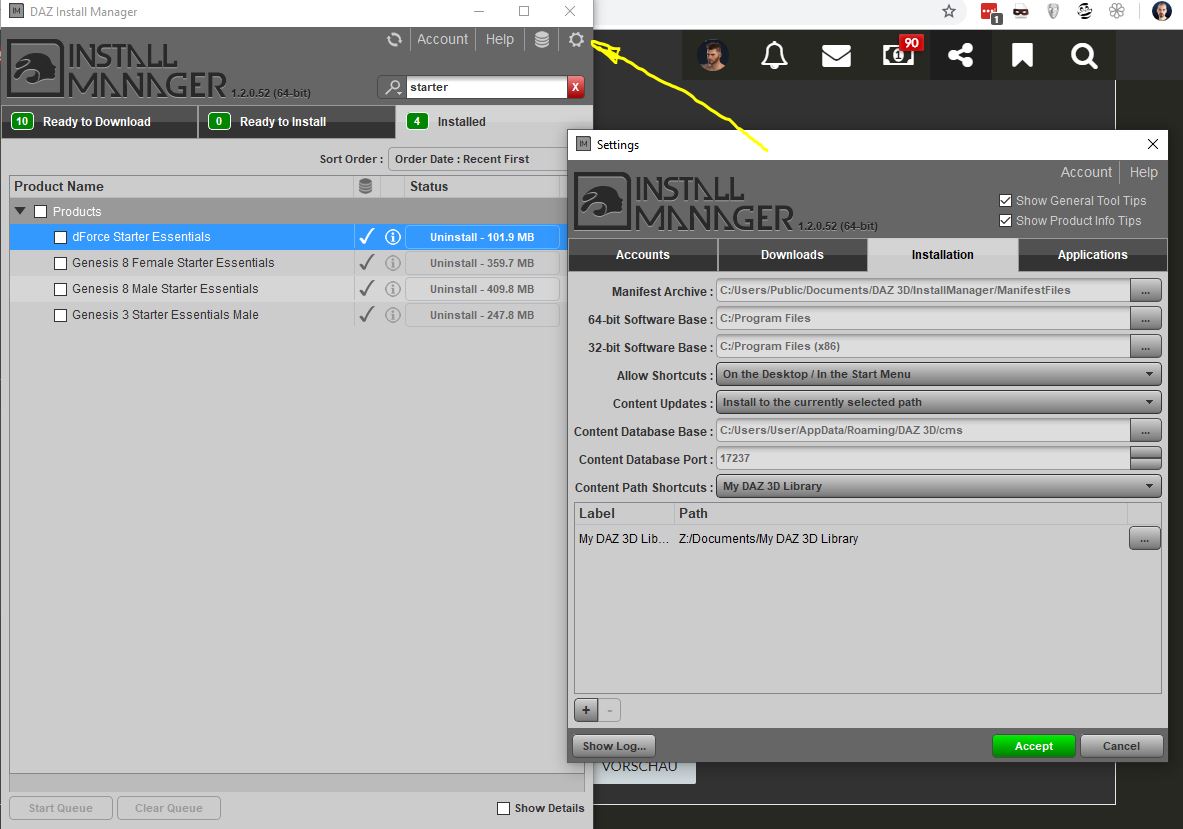The image size is (1183, 829).
Task: Uninstall Genesis 8 Male 409.8 MB
Action: 482,289
